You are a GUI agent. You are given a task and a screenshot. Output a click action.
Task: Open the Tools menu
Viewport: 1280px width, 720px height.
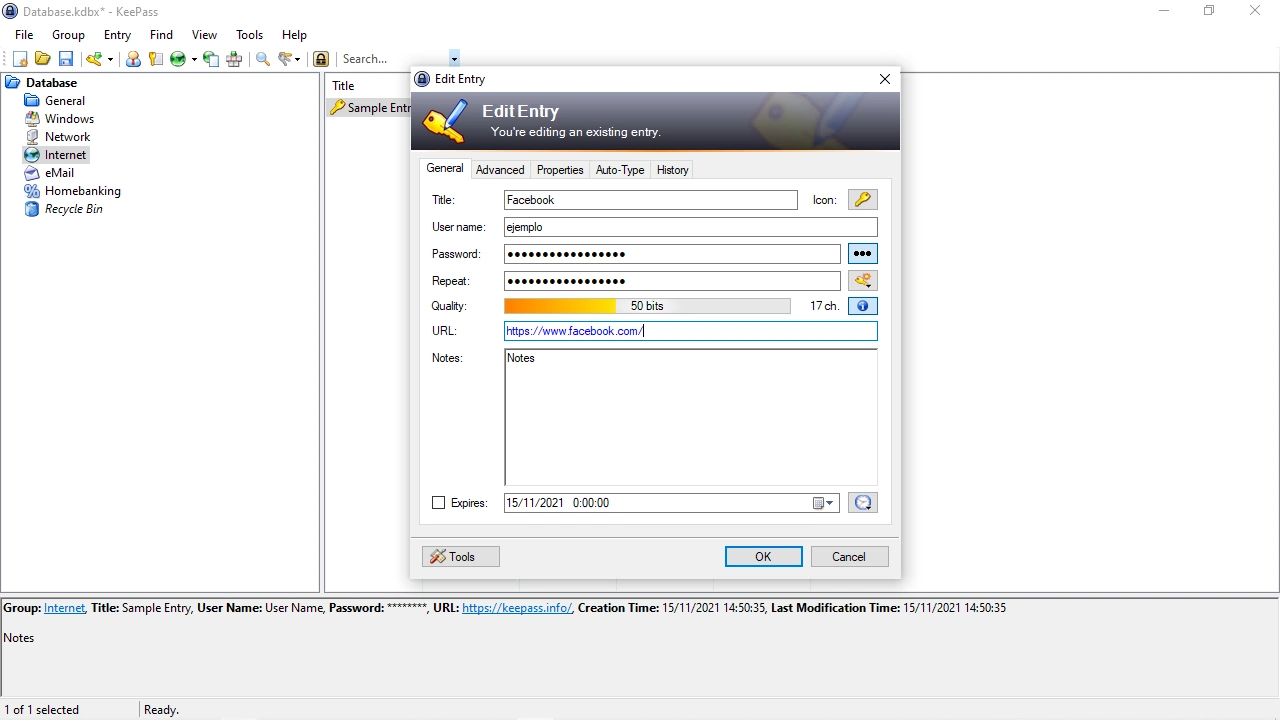point(249,35)
